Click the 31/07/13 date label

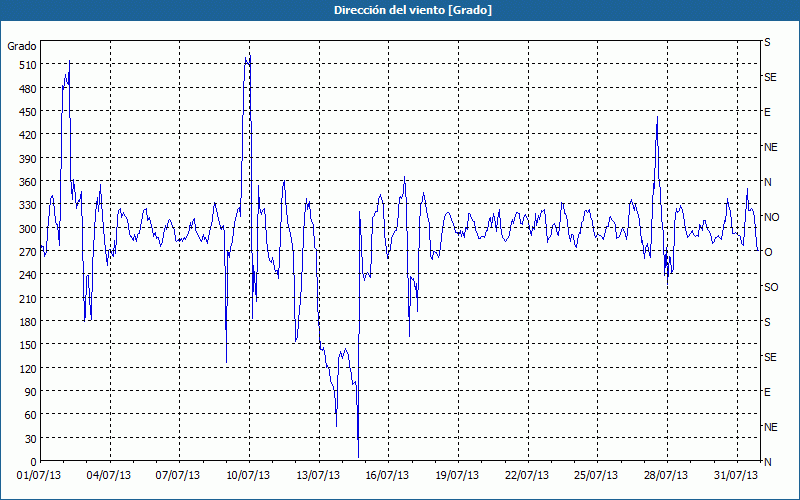click(736, 476)
